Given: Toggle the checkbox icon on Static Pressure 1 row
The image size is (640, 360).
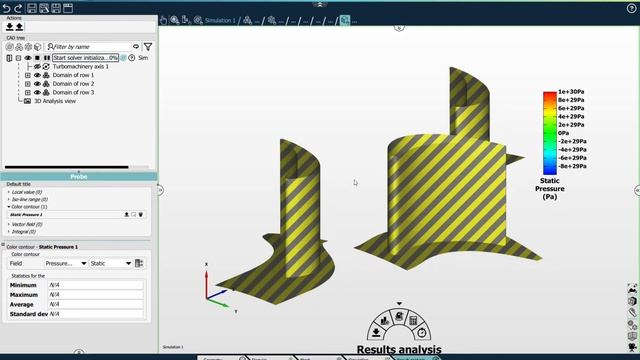Looking at the screenshot, I should coord(133,215).
